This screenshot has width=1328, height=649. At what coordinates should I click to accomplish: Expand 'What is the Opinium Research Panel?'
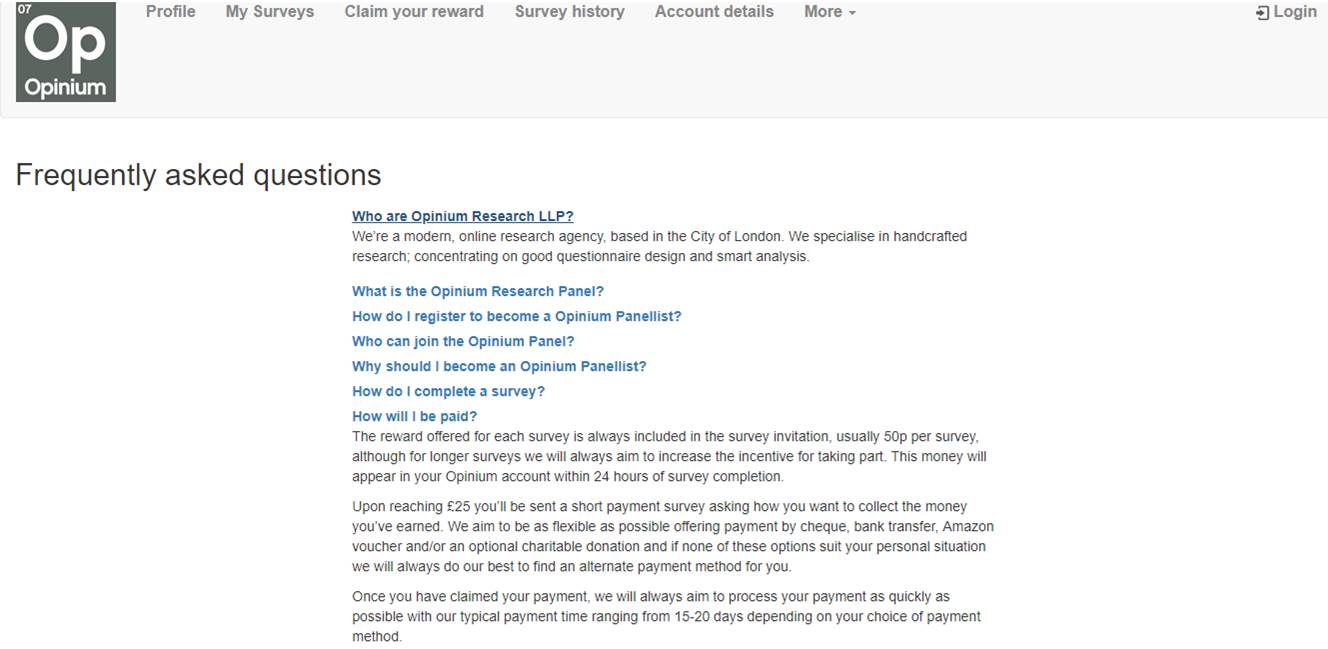[x=477, y=291]
